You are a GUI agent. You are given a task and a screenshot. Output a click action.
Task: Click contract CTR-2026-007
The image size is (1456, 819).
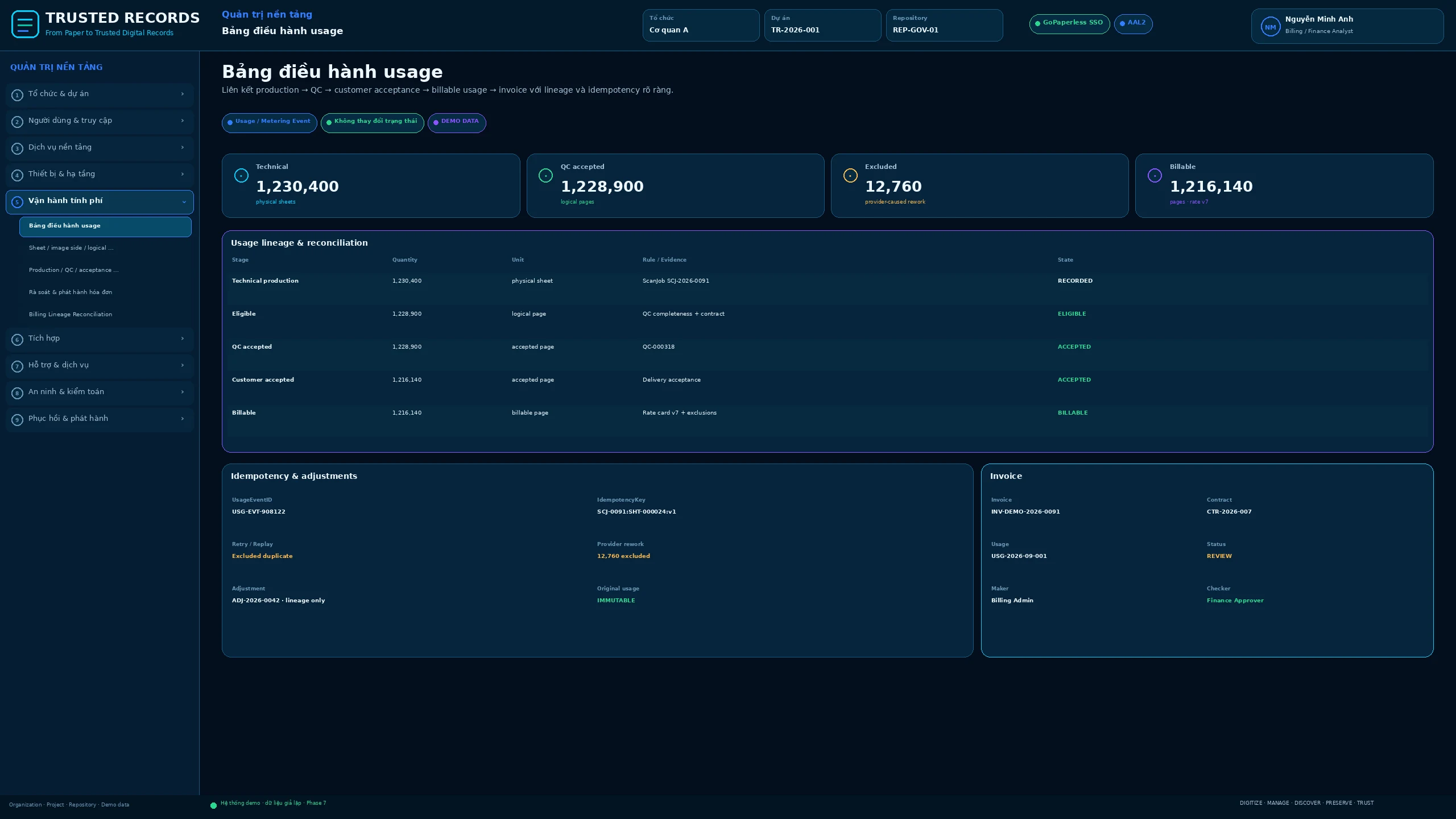[1229, 512]
